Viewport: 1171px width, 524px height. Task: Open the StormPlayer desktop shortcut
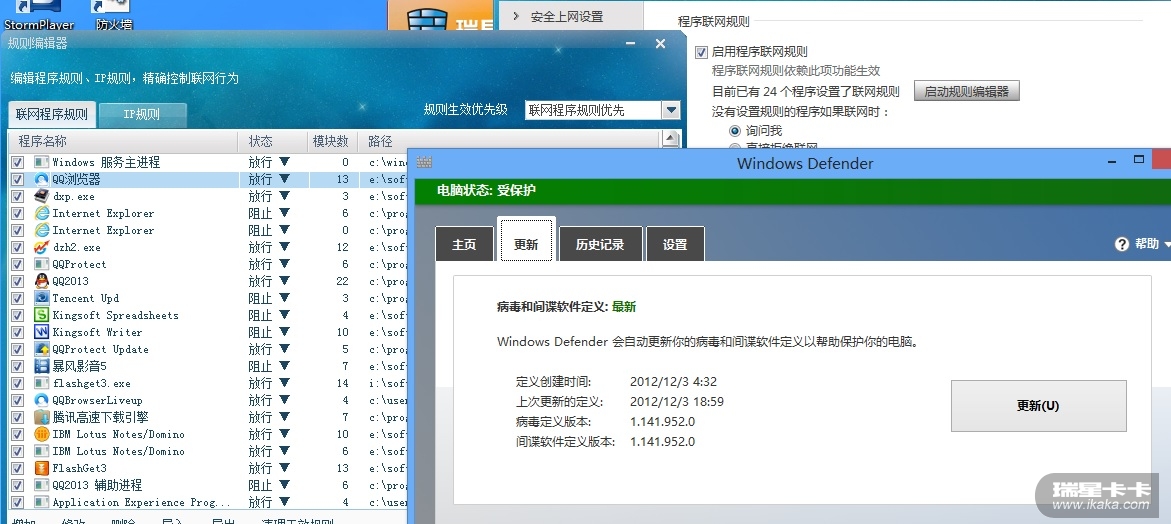coord(39,15)
